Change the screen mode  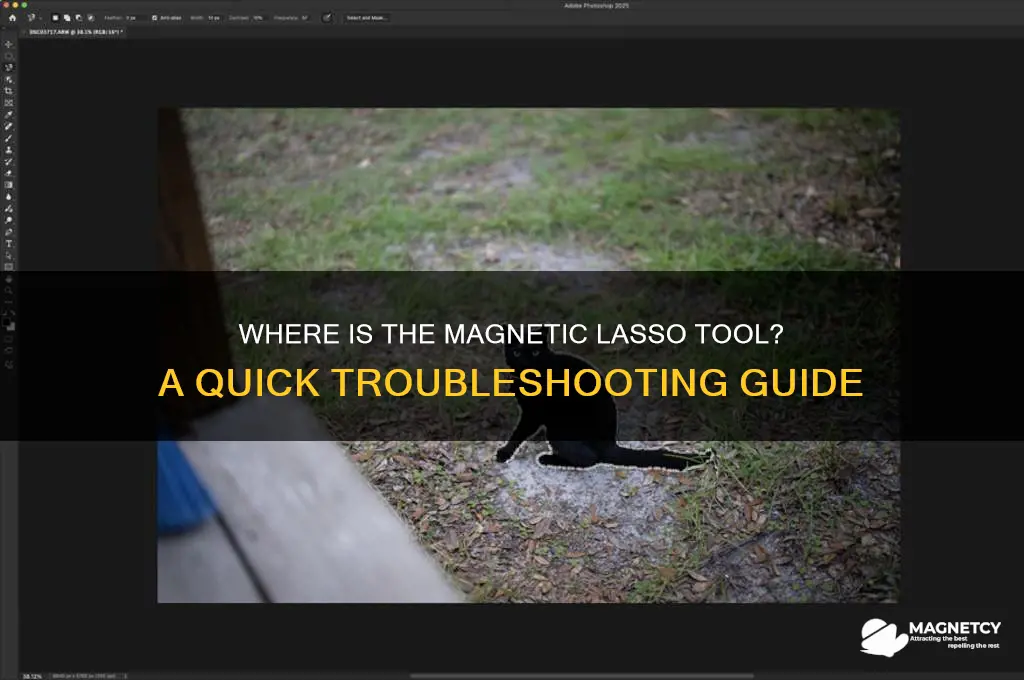tap(8, 352)
